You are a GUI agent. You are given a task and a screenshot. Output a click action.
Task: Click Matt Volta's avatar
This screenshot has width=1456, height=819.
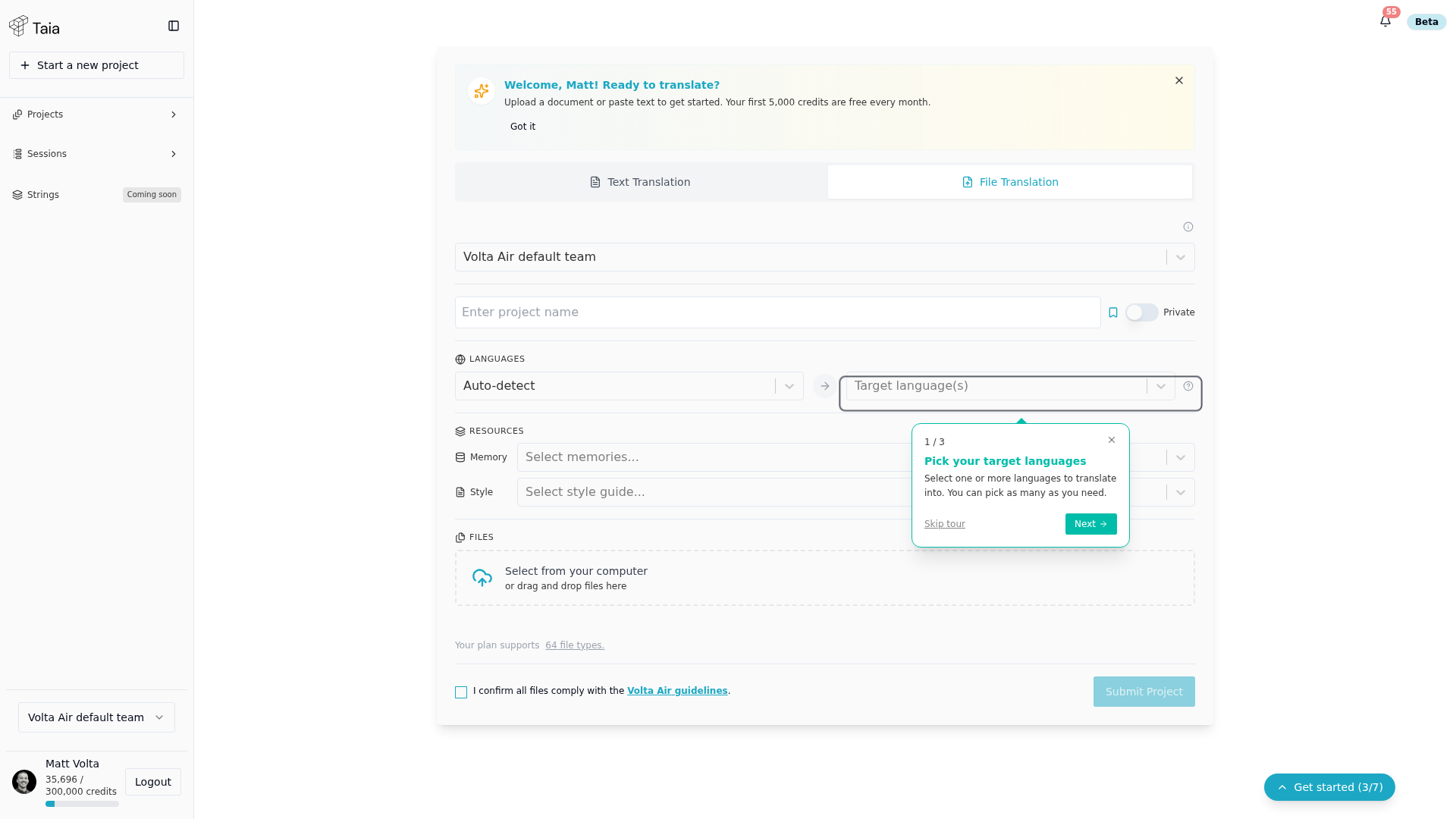[x=24, y=782]
